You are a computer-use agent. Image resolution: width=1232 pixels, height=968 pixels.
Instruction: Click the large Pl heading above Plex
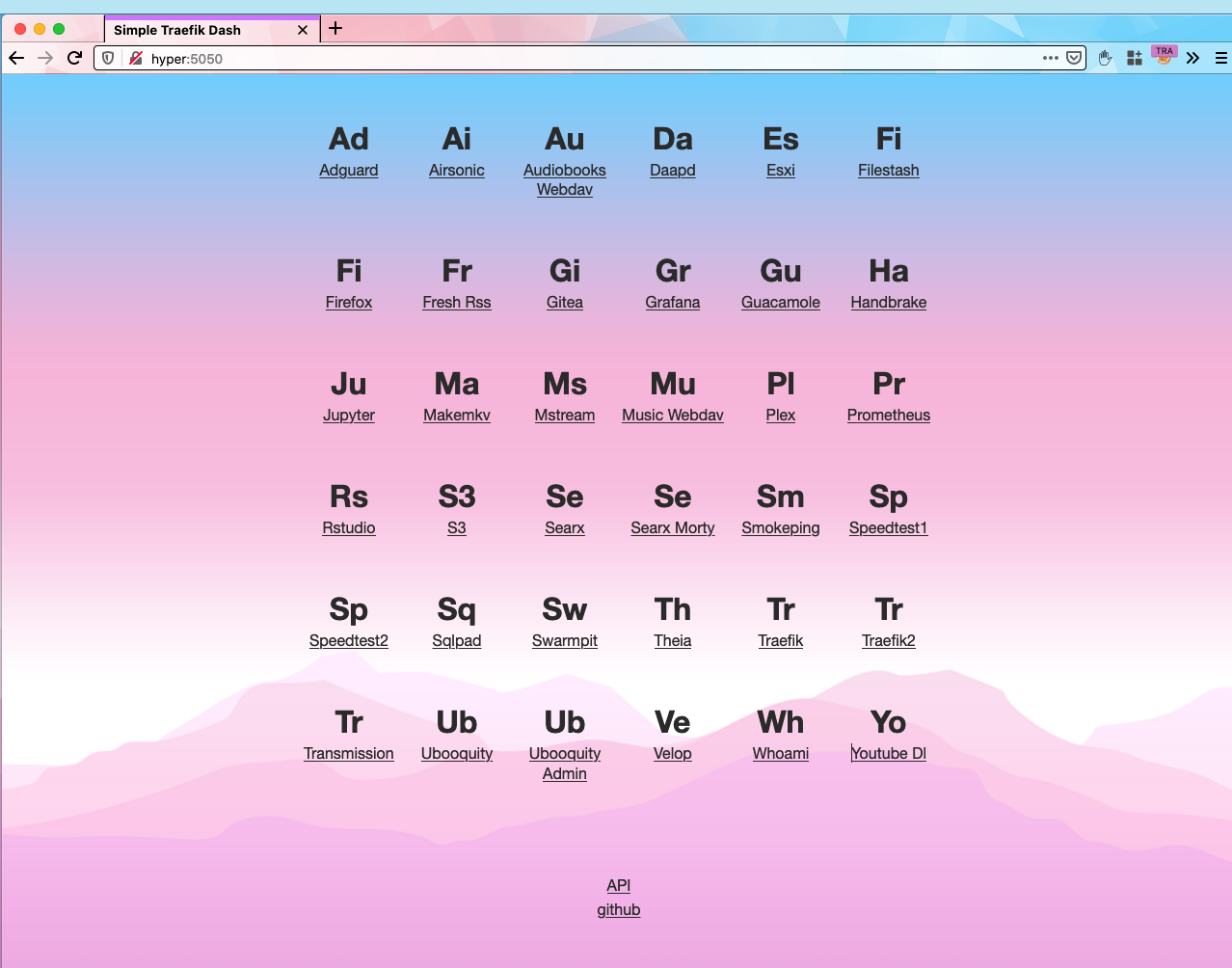pyautogui.click(x=781, y=384)
